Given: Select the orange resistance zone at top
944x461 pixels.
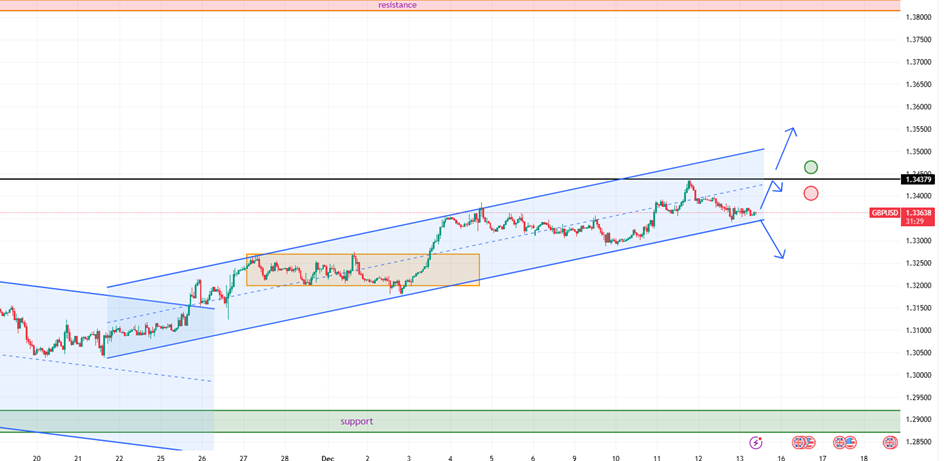Looking at the screenshot, I should click(450, 5).
